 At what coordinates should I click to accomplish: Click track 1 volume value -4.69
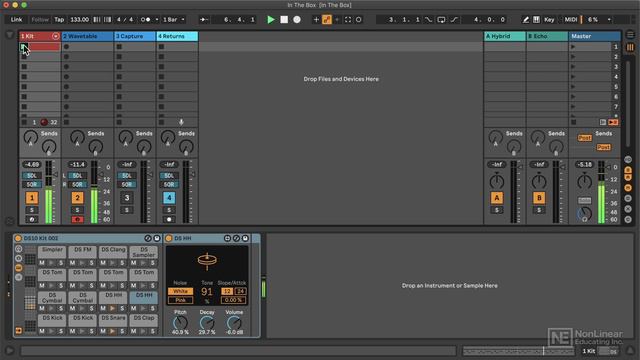tap(32, 164)
